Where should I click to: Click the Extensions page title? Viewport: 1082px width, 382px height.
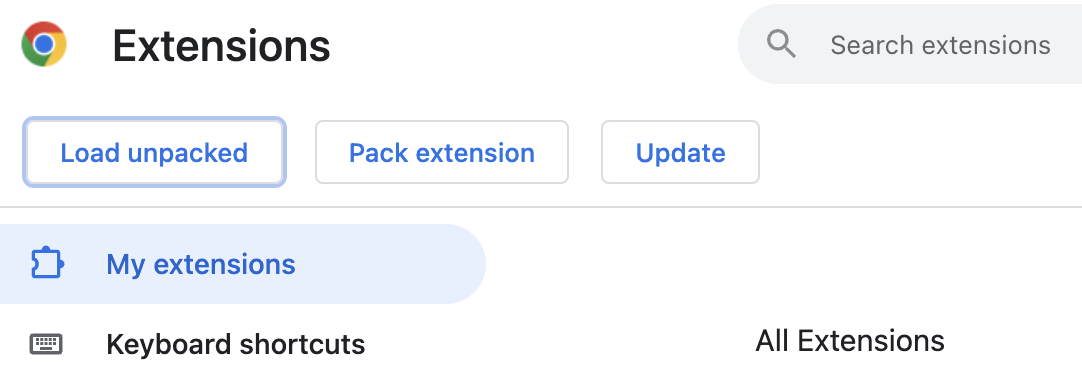click(x=222, y=46)
